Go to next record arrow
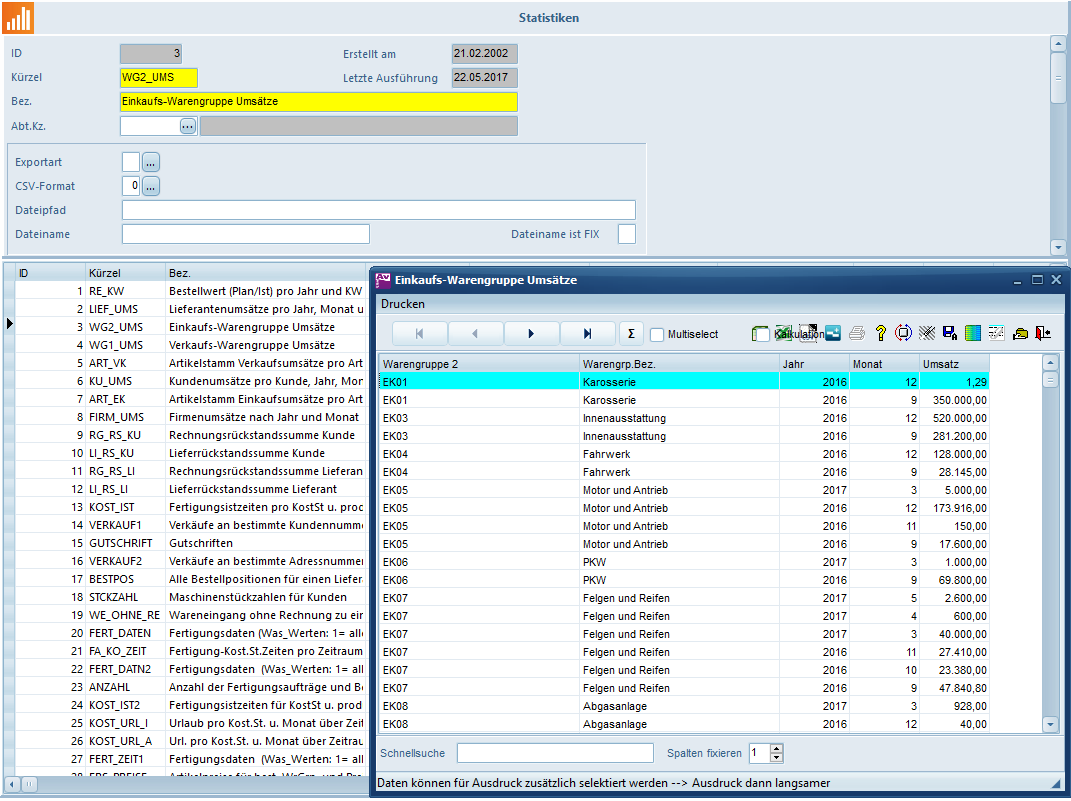Viewport: 1071px width, 801px height. (x=531, y=334)
